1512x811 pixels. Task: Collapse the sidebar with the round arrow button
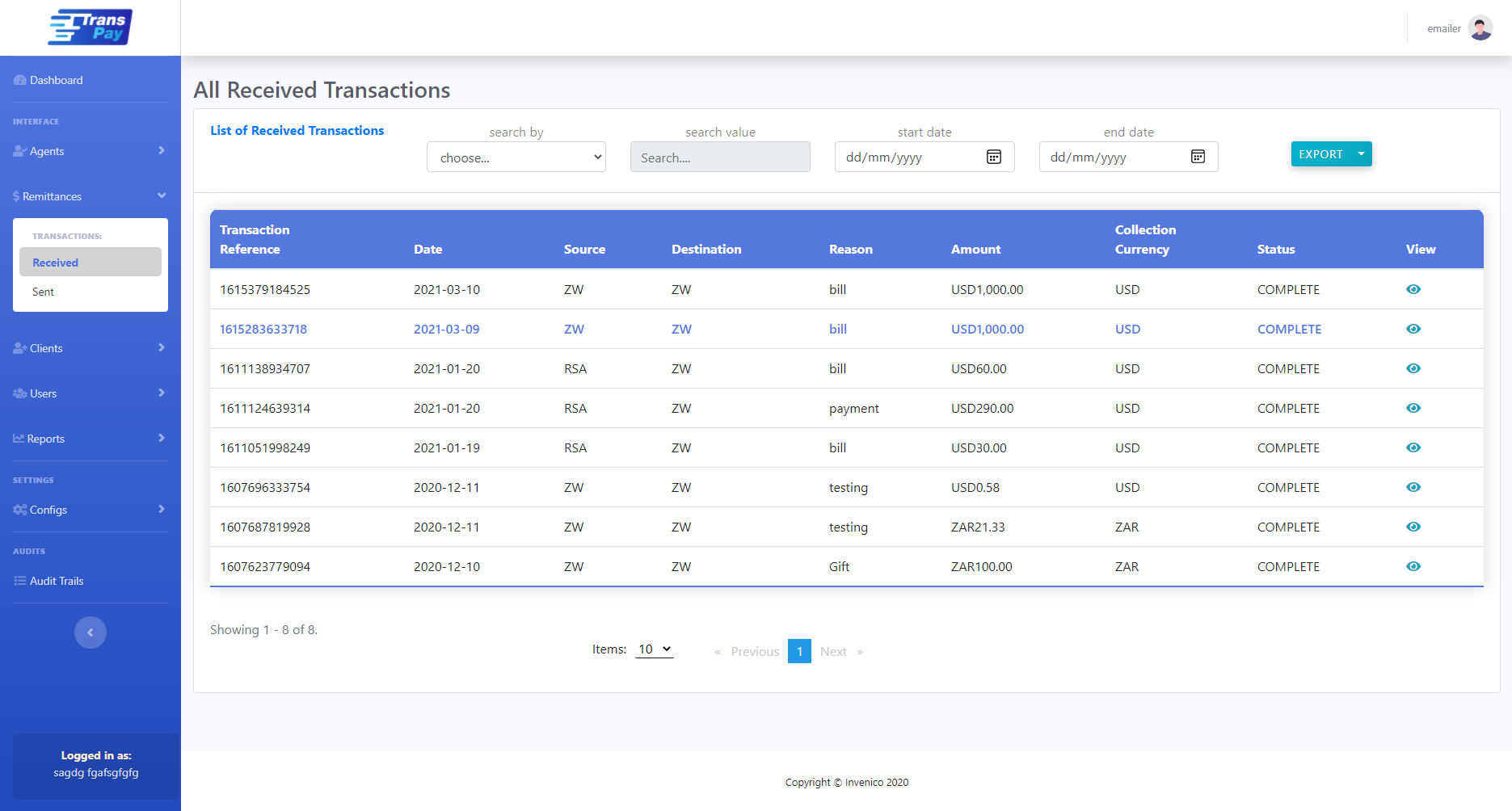click(91, 632)
